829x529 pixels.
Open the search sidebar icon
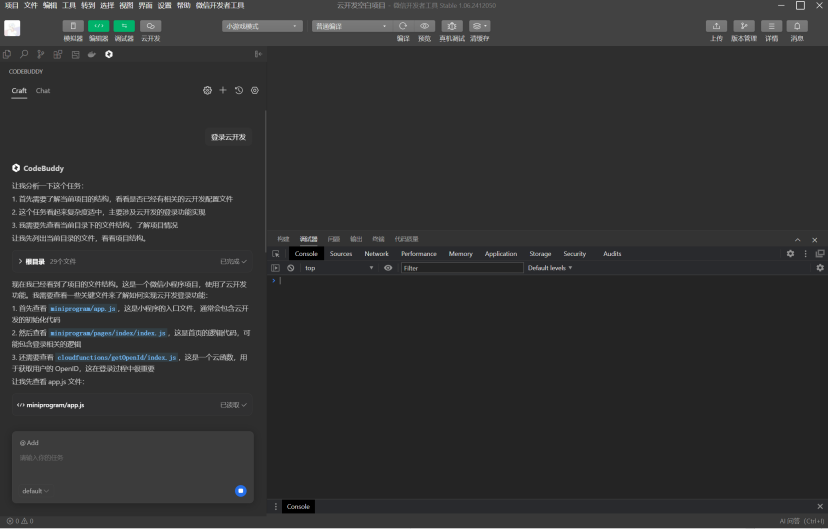pyautogui.click(x=24, y=54)
